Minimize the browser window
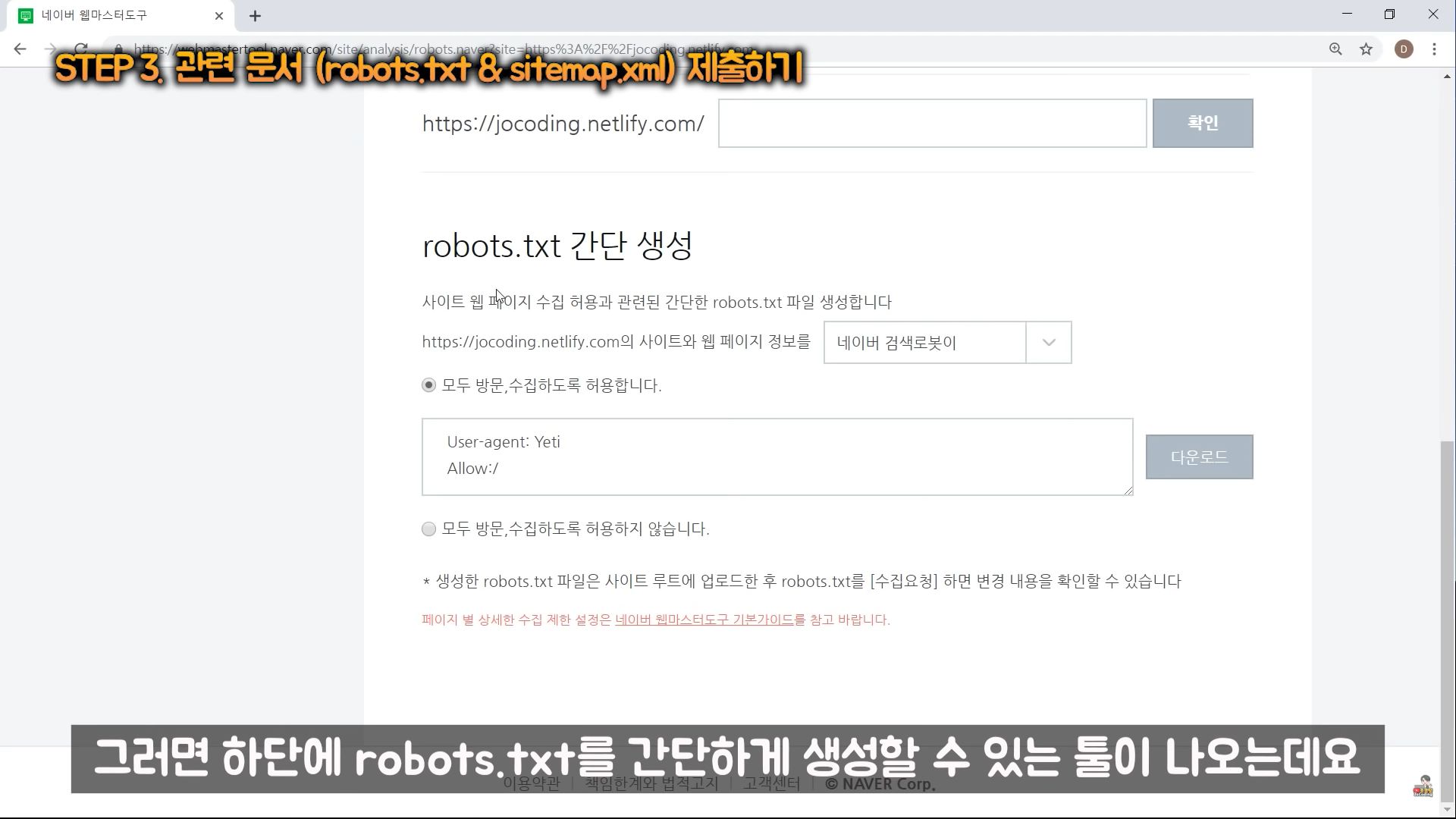This screenshot has height=819, width=1456. (1347, 14)
